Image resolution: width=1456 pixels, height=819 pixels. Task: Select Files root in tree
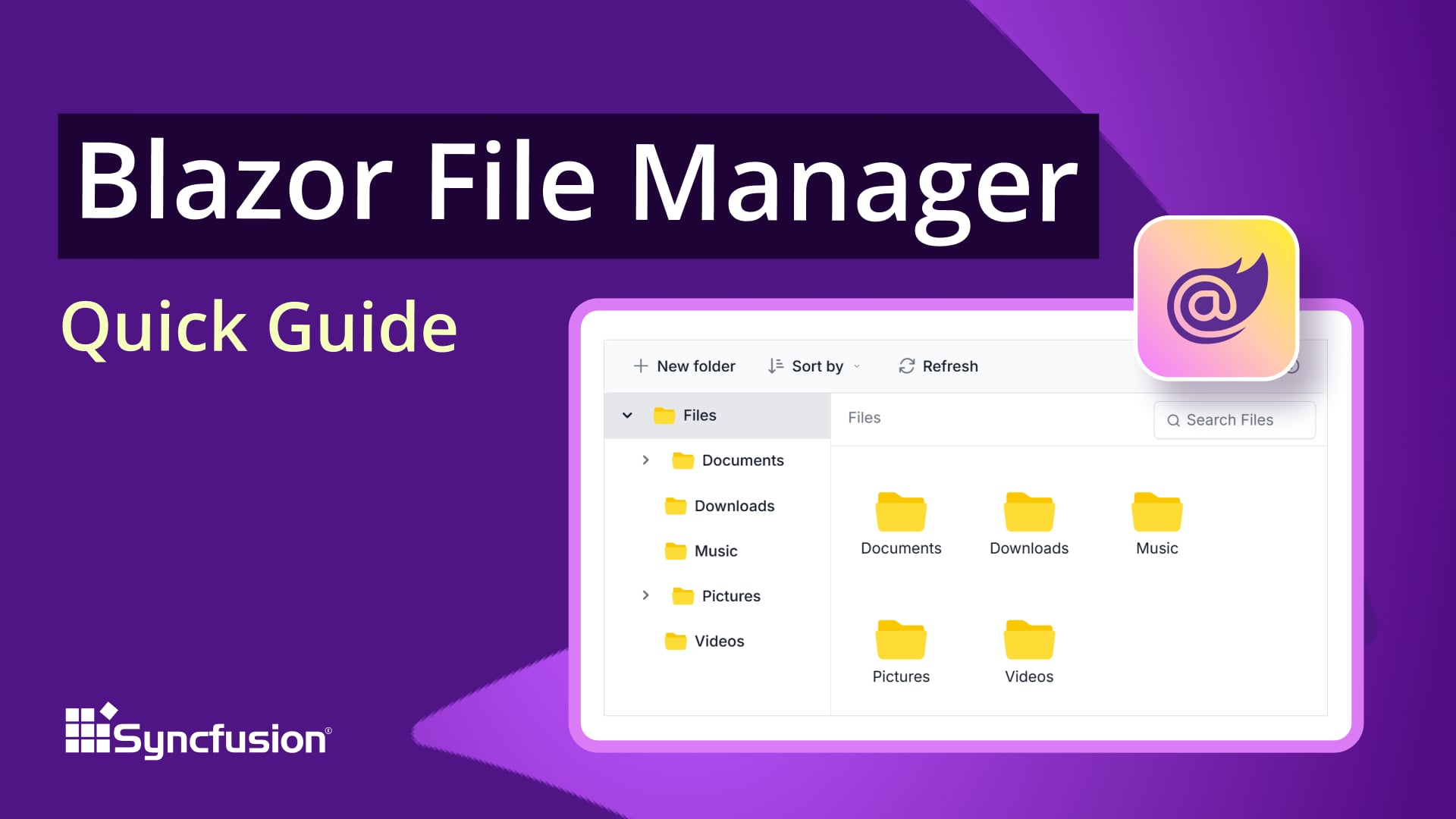pos(717,416)
